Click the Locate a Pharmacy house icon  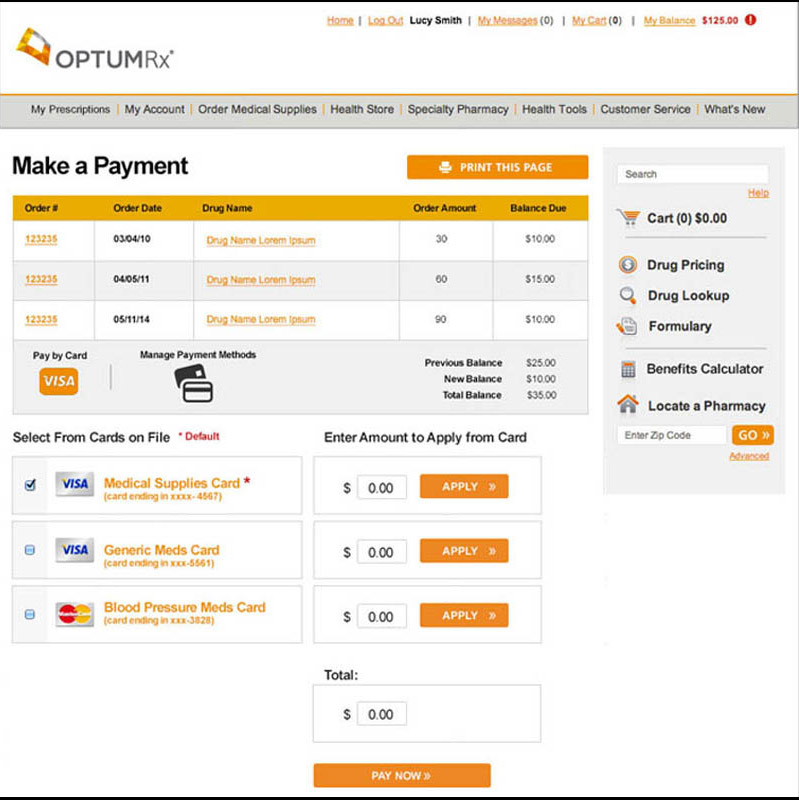pos(628,405)
